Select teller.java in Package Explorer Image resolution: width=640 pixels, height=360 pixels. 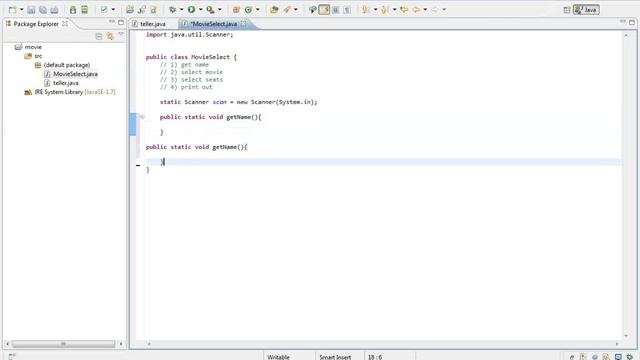pyautogui.click(x=61, y=83)
